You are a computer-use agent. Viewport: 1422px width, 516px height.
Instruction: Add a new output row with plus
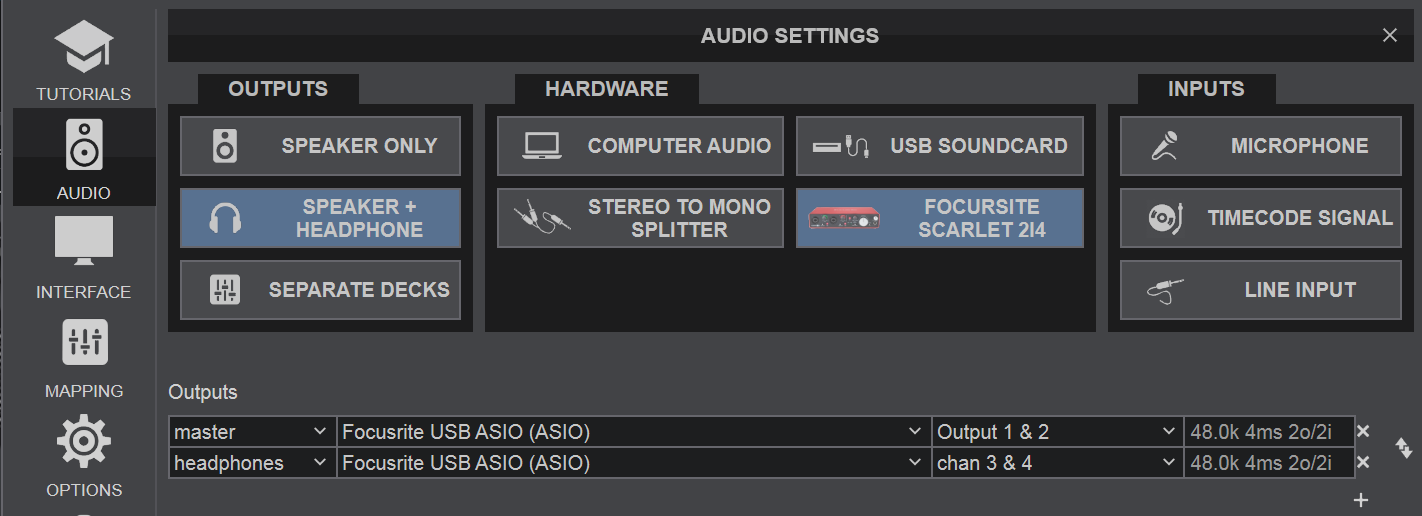click(x=1360, y=500)
